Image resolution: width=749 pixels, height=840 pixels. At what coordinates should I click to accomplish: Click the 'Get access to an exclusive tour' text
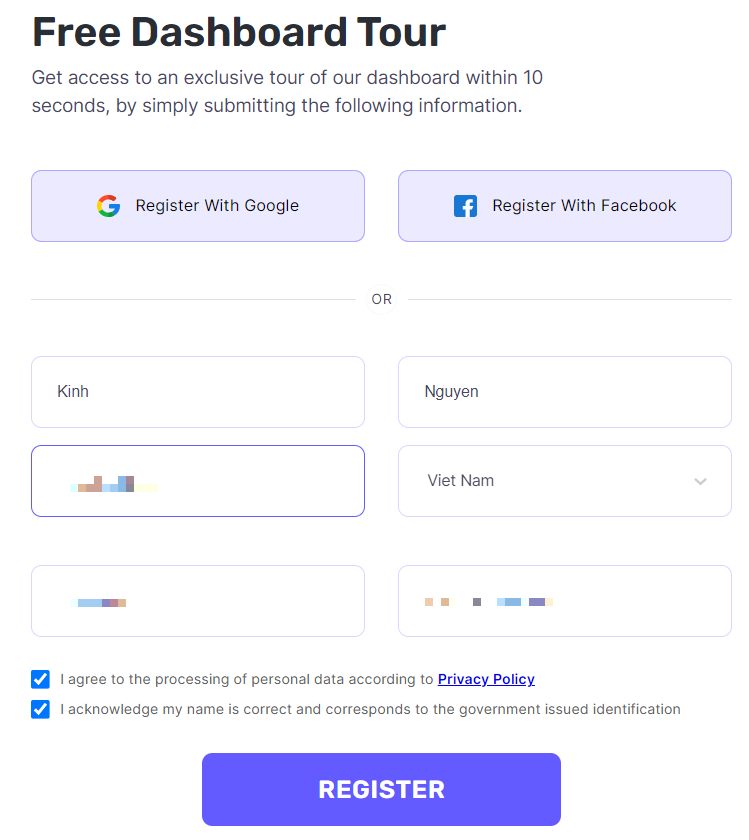pos(287,92)
